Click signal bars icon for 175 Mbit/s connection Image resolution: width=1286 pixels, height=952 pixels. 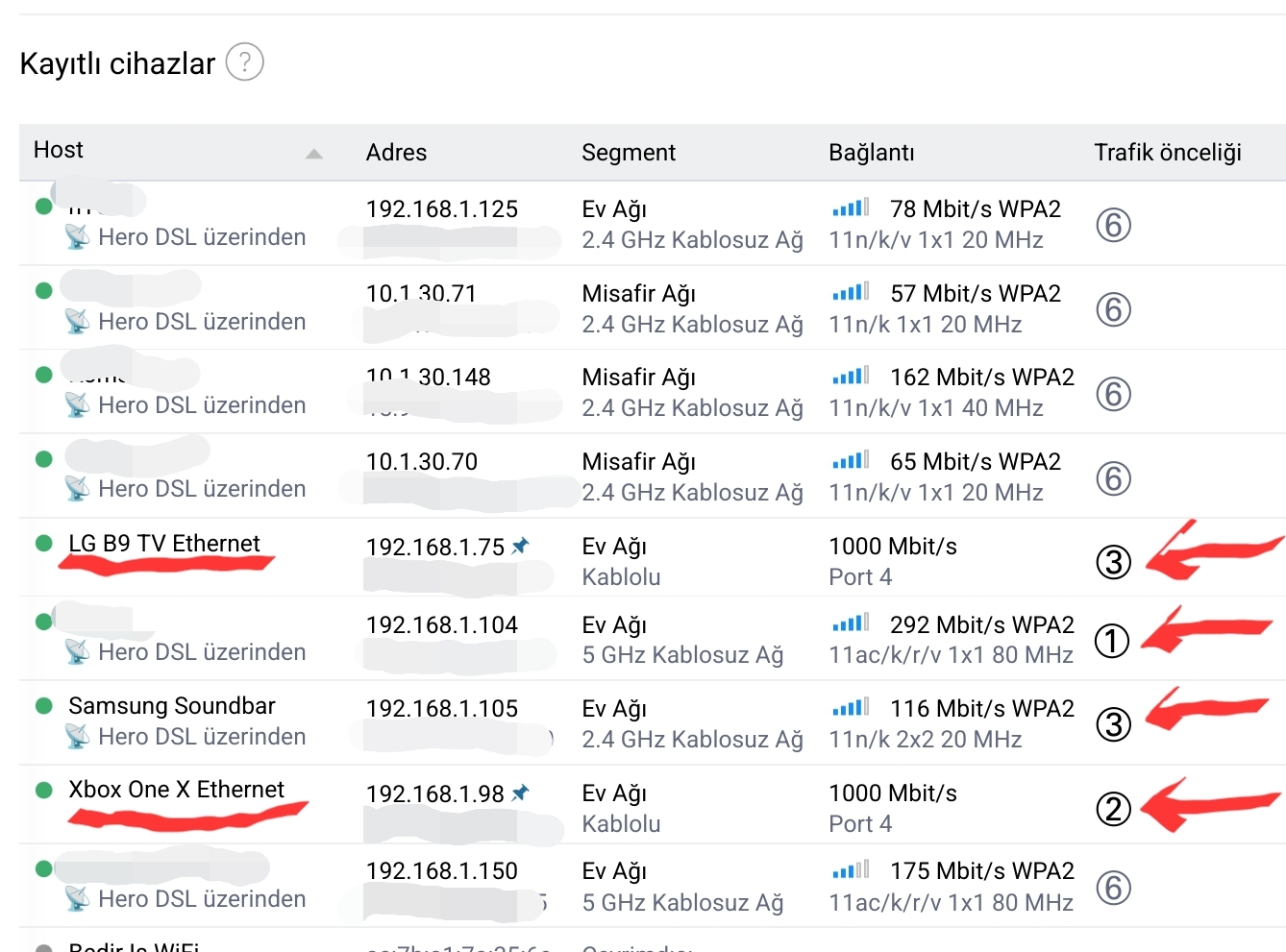click(x=851, y=868)
